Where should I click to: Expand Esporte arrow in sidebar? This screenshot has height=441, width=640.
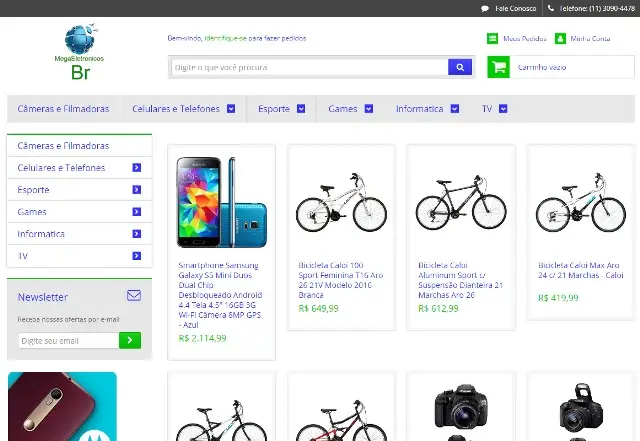pyautogui.click(x=137, y=190)
